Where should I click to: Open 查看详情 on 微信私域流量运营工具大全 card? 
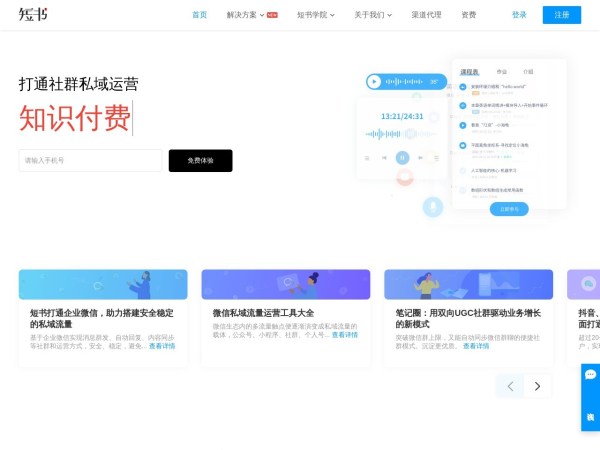[x=344, y=335]
